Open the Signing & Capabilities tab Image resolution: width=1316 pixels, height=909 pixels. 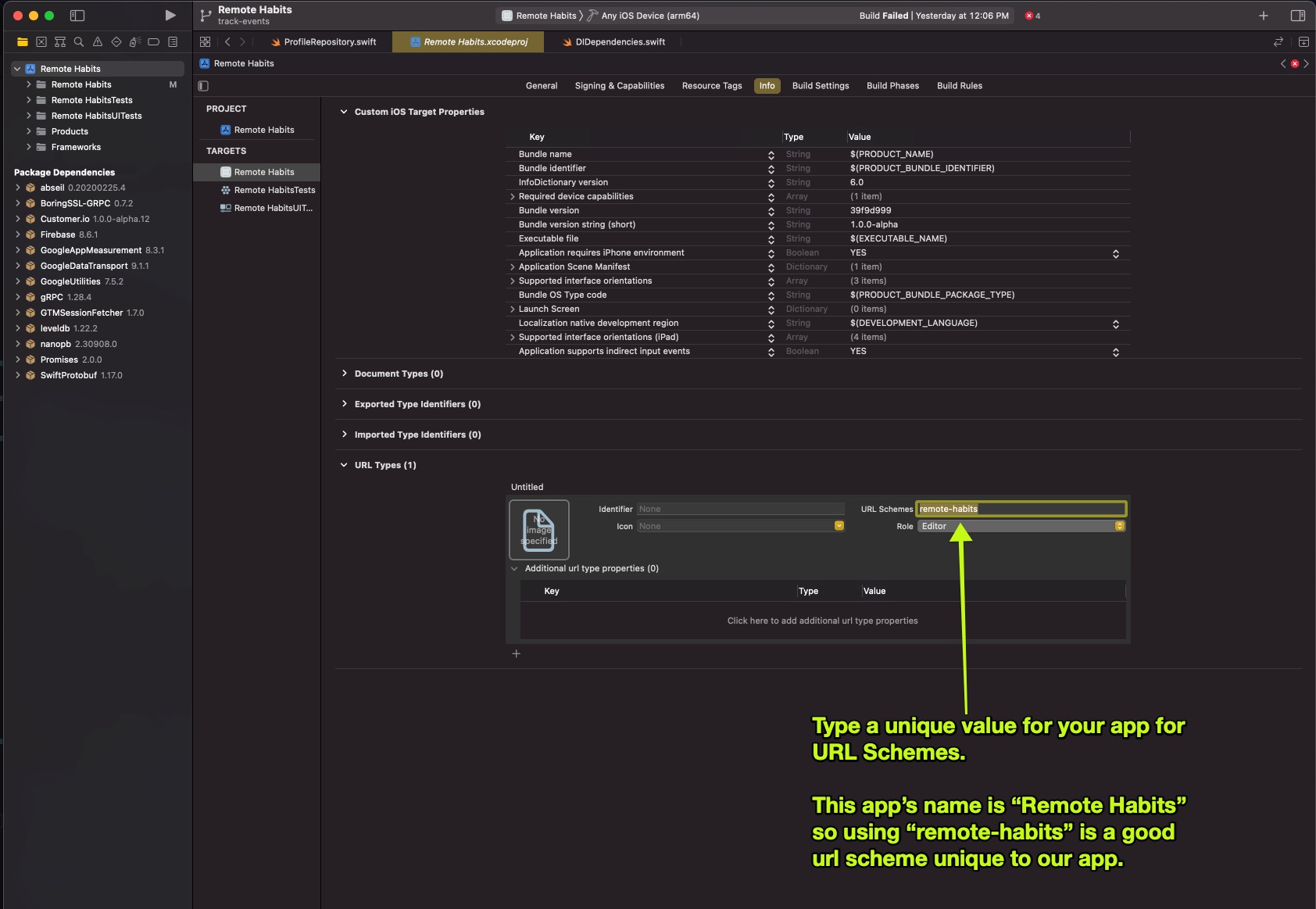click(x=620, y=86)
